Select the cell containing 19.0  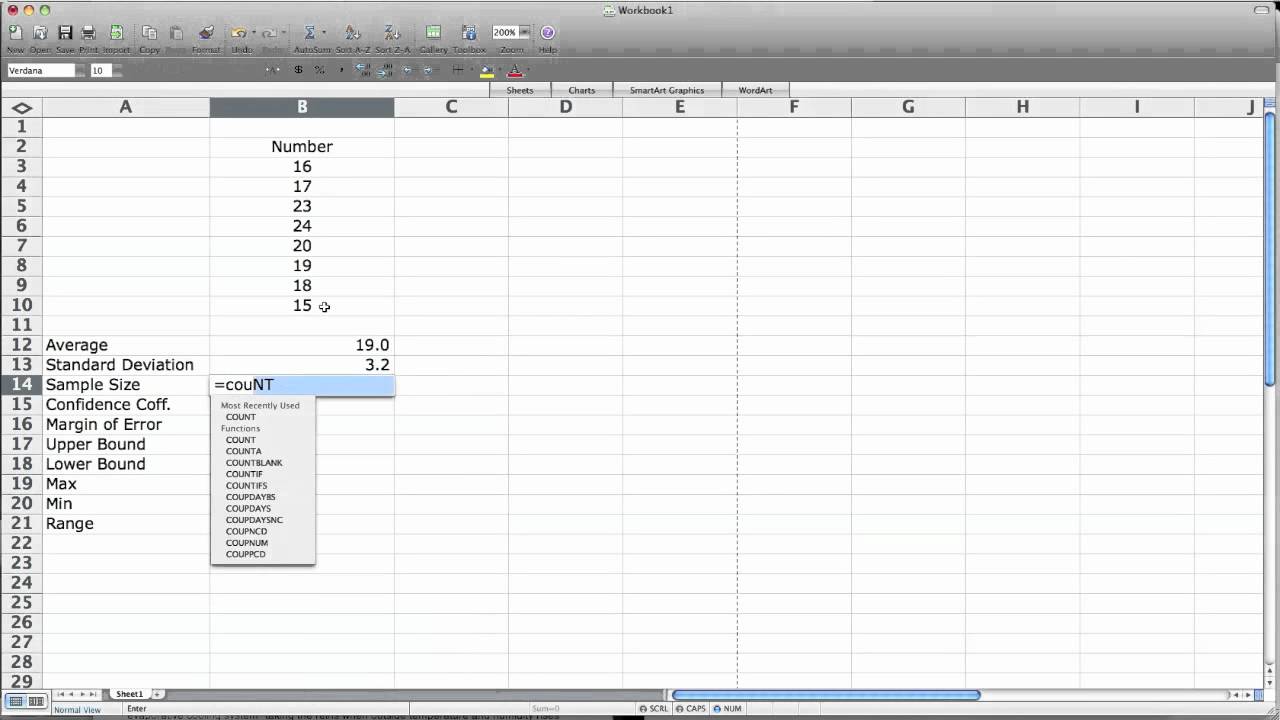pyautogui.click(x=302, y=345)
